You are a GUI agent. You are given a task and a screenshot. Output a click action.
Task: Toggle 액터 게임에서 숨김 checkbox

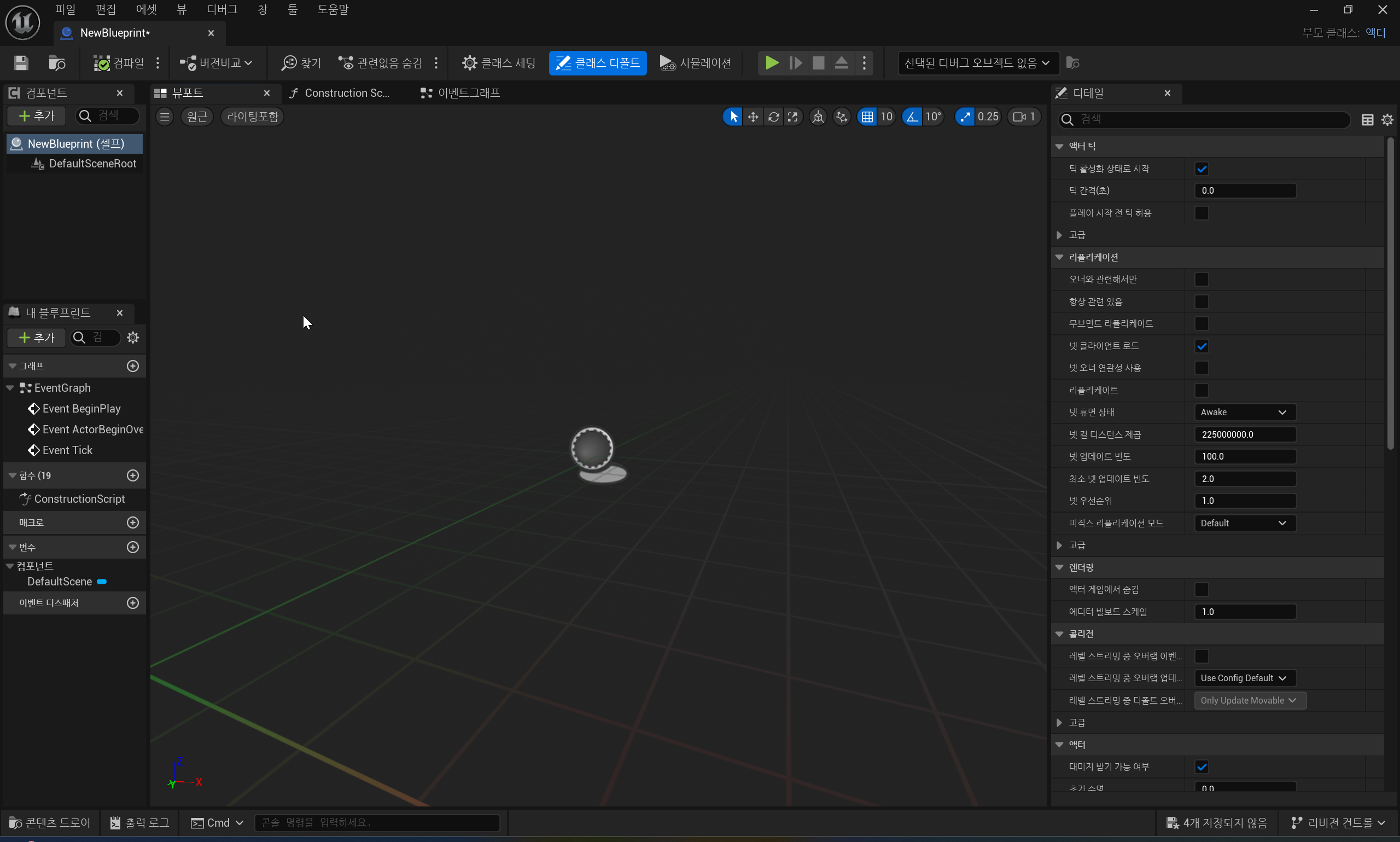(x=1201, y=590)
